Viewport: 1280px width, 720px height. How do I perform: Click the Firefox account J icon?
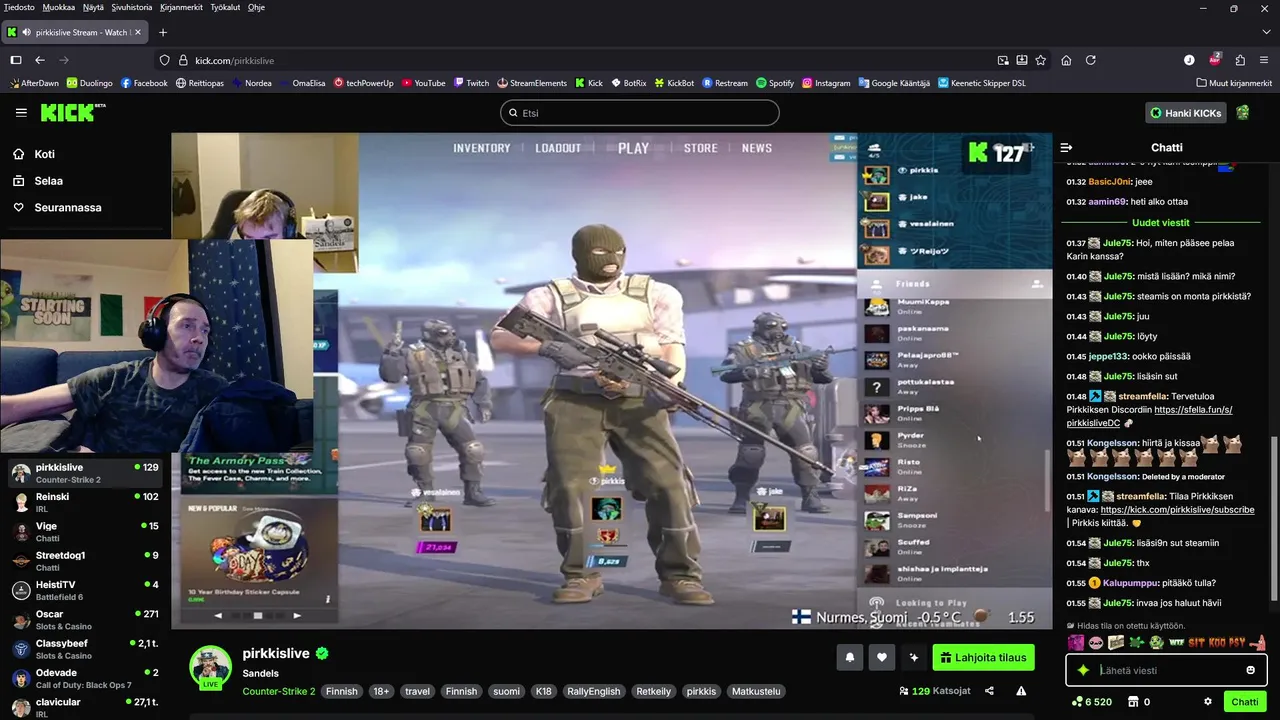(x=1189, y=60)
